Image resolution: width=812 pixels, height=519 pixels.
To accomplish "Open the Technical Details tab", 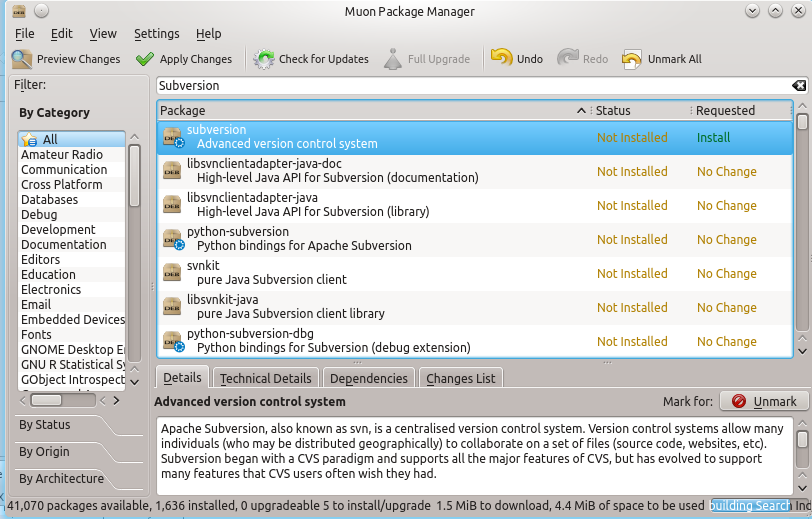I will tap(265, 378).
